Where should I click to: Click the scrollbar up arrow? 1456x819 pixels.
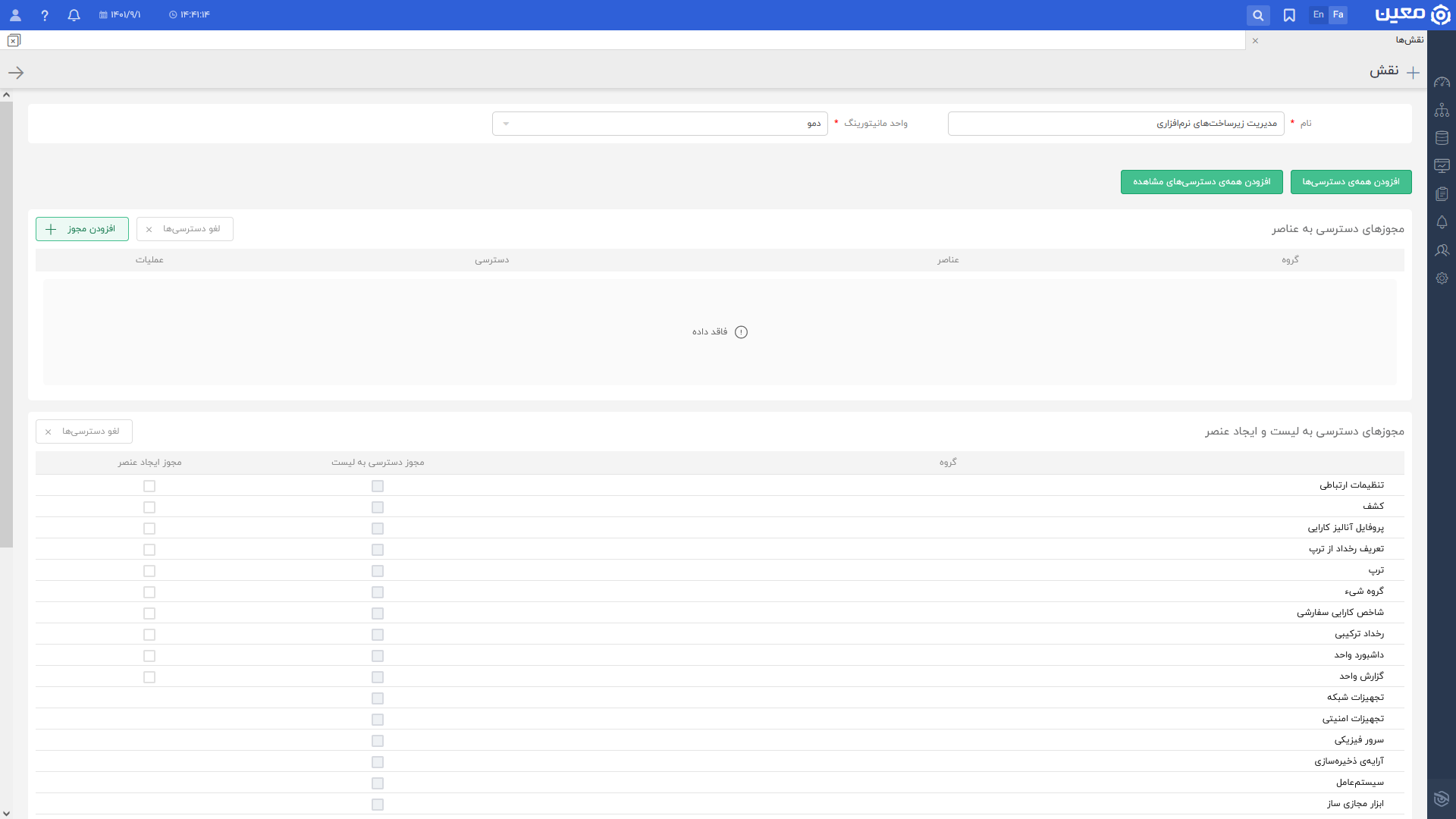coord(6,95)
